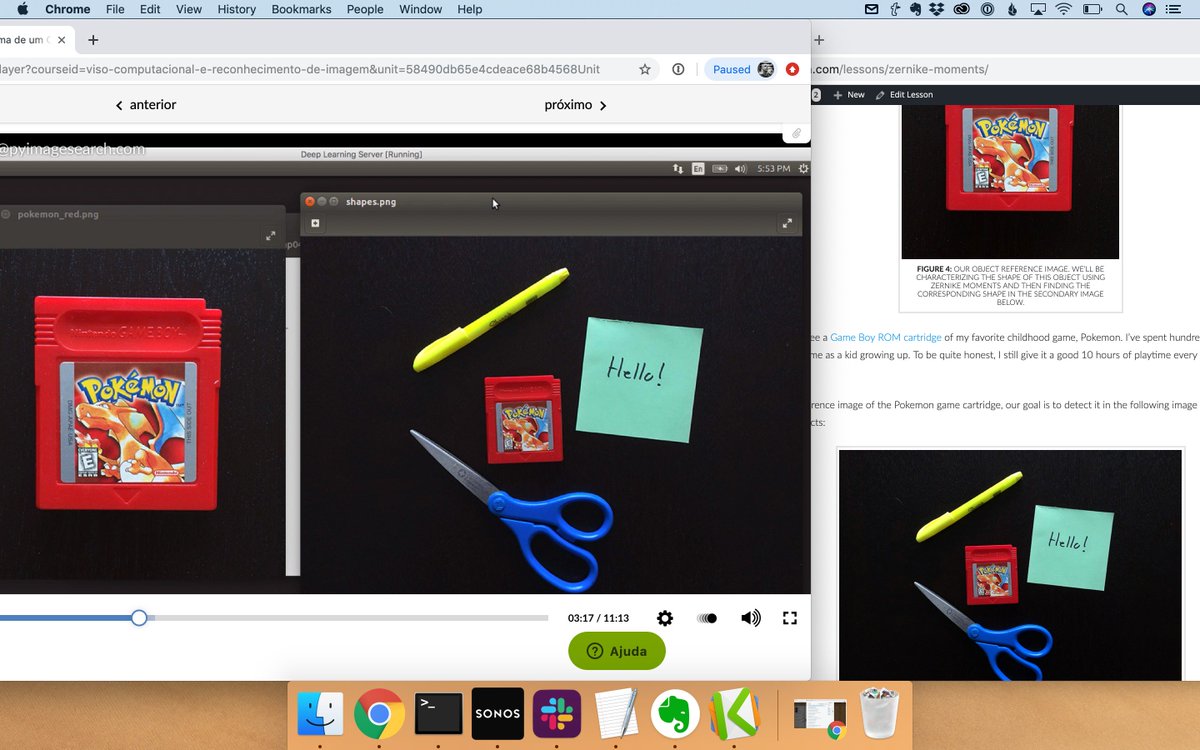Viewport: 1200px width, 750px height.
Task: Open Sonos from the dock
Action: tap(498, 715)
